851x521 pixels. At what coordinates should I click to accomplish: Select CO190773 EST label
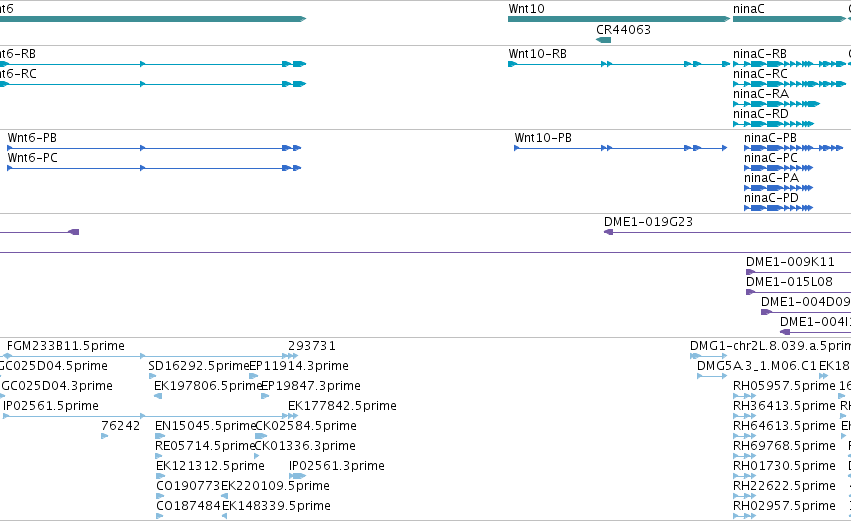tap(188, 487)
